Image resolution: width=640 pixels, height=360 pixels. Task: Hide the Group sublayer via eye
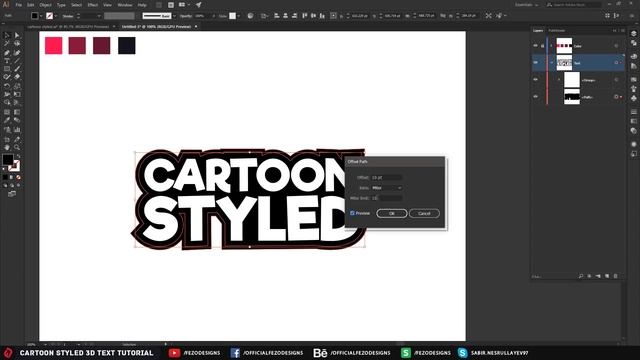point(536,80)
